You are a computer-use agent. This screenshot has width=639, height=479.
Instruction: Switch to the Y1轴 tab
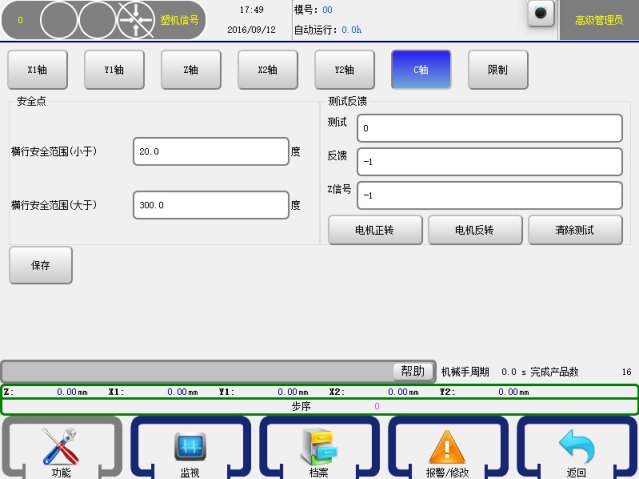pyautogui.click(x=114, y=70)
